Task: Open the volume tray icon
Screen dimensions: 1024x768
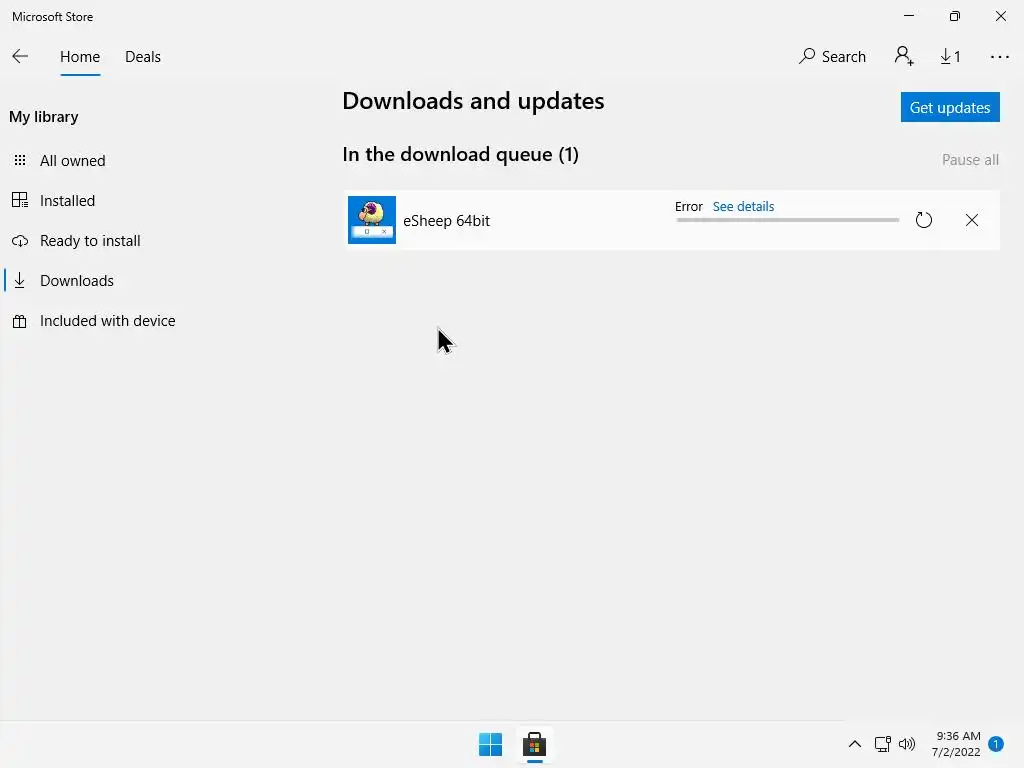Action: pos(907,744)
